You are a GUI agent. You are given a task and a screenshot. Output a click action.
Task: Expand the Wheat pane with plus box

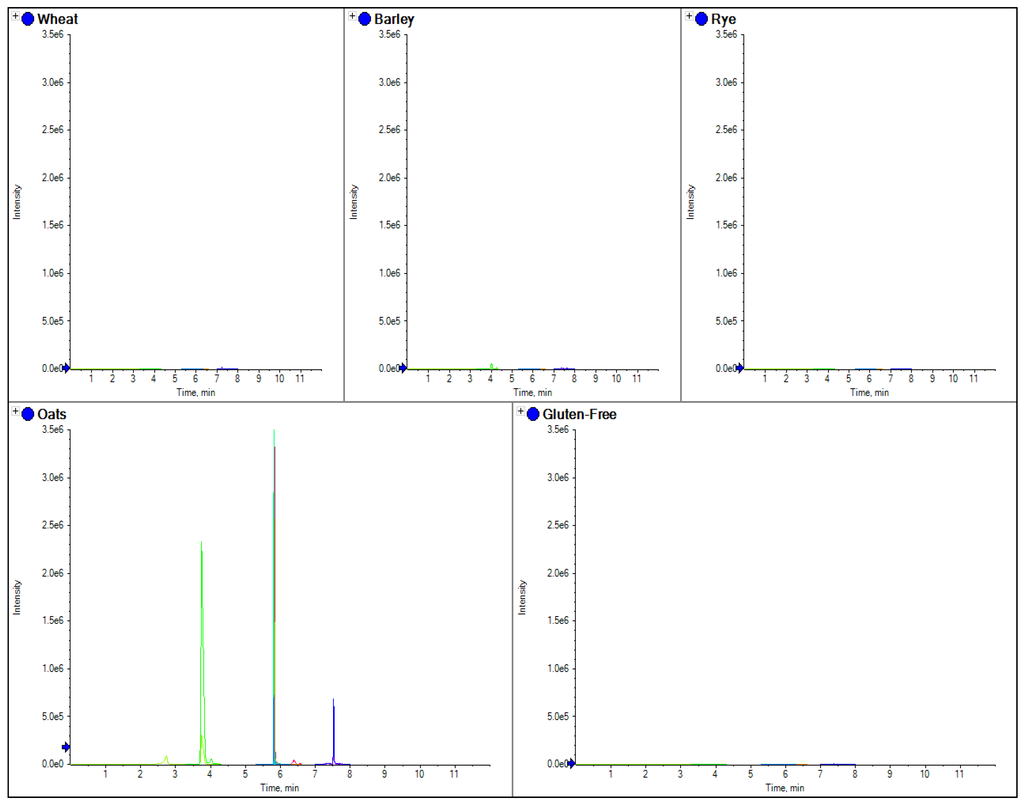16,18
